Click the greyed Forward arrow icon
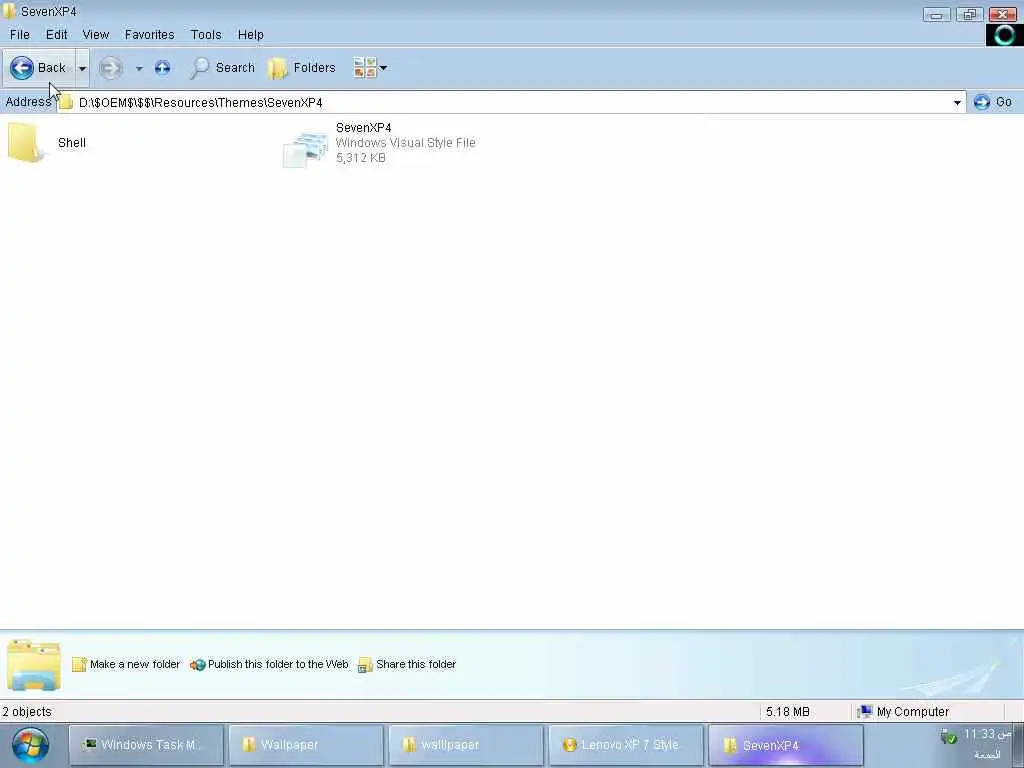The height and width of the screenshot is (768, 1024). (x=110, y=68)
